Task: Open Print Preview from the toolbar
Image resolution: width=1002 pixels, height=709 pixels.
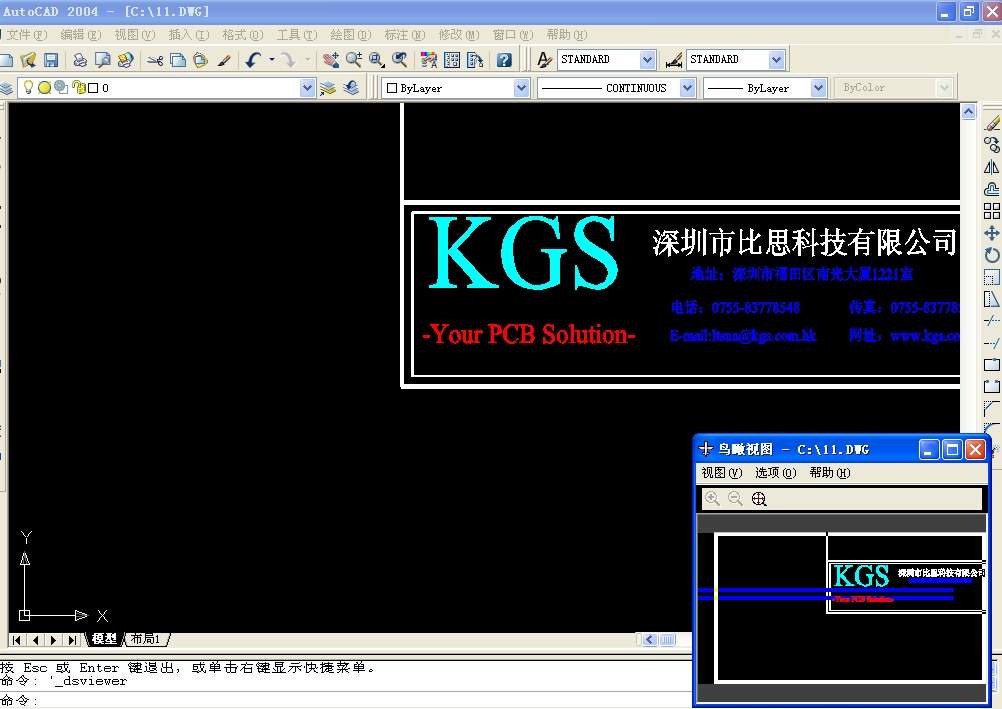Action: coord(102,60)
